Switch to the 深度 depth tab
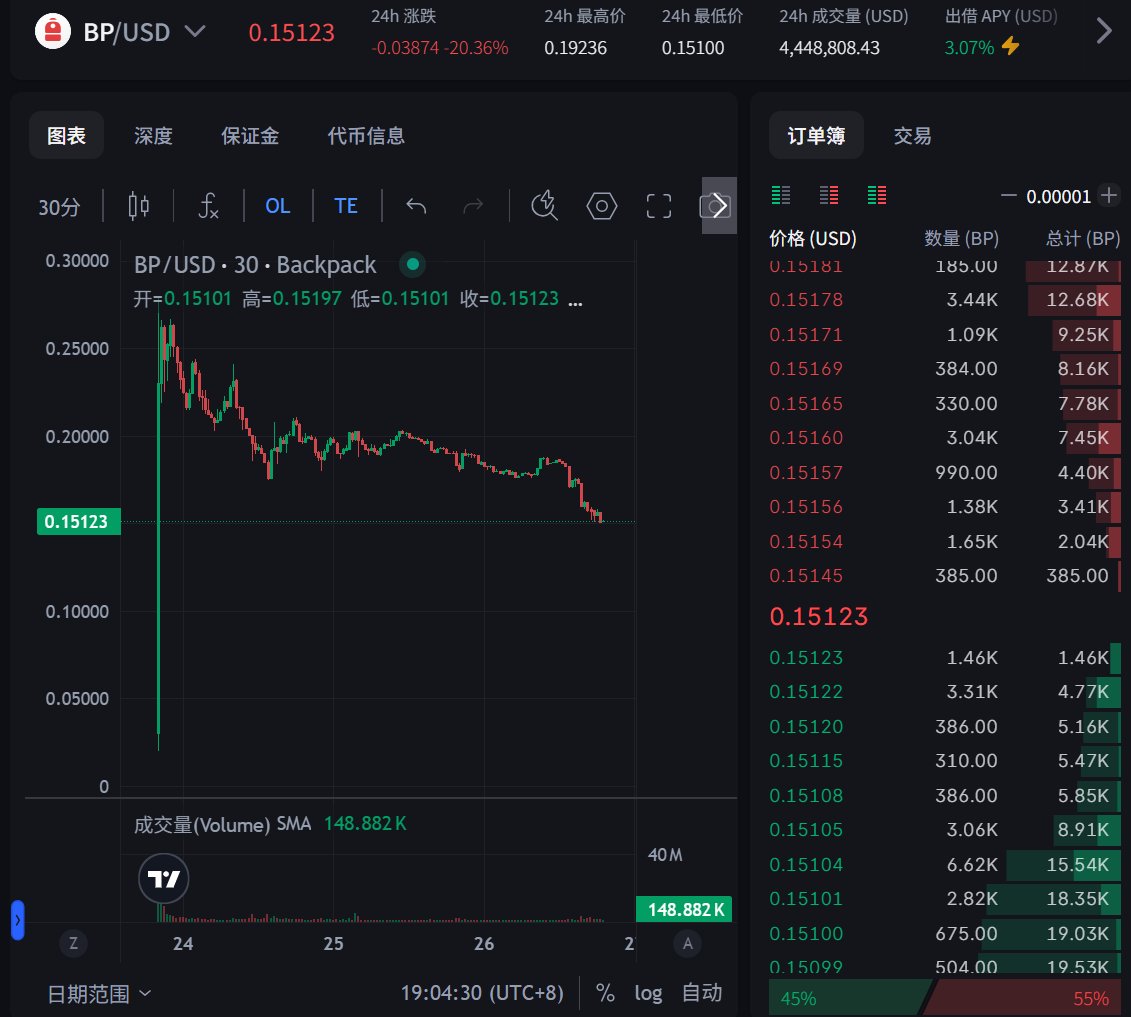Screen dimensions: 1131x1017 (153, 136)
